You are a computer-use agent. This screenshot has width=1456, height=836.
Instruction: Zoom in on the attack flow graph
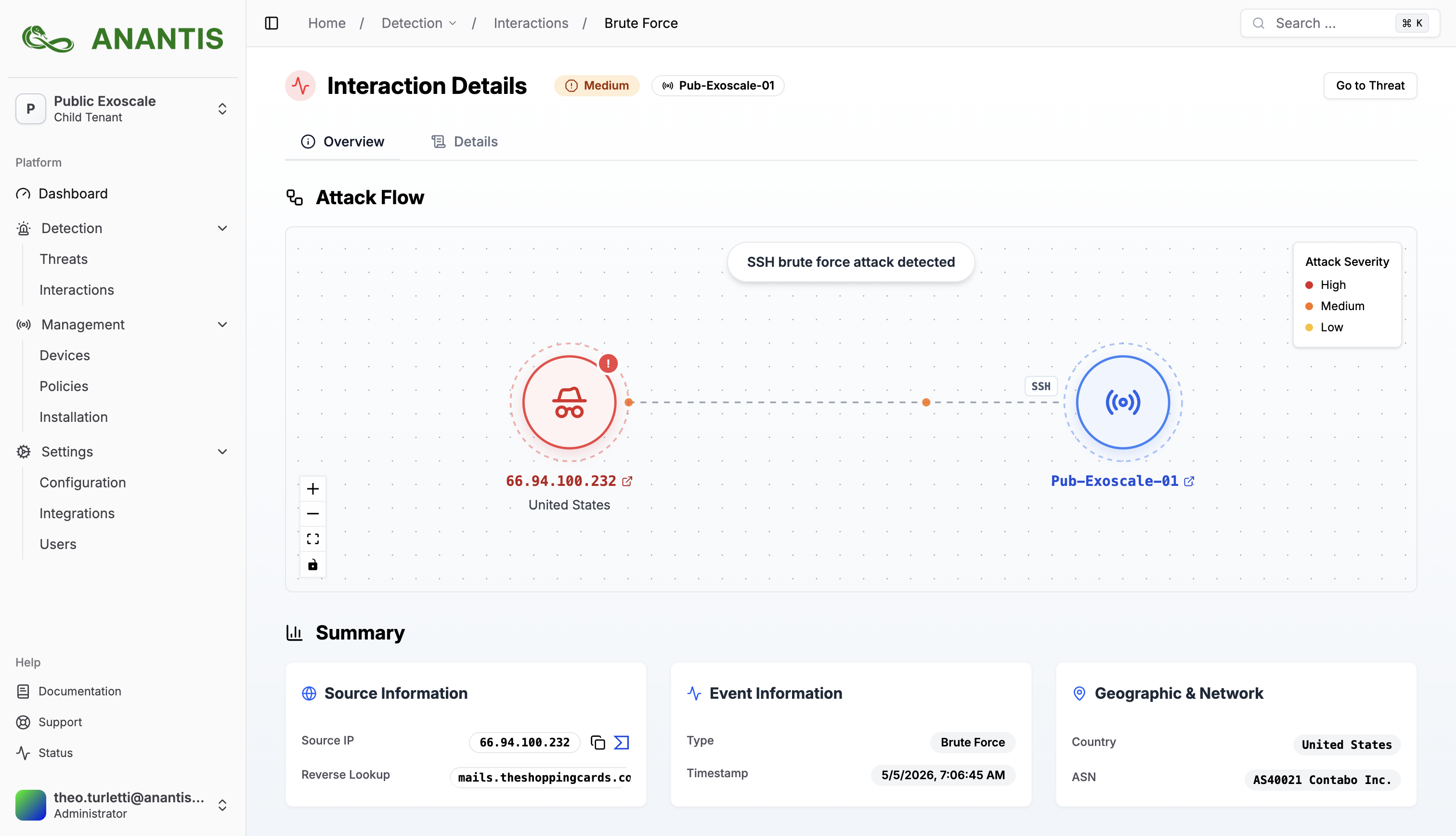tap(313, 489)
